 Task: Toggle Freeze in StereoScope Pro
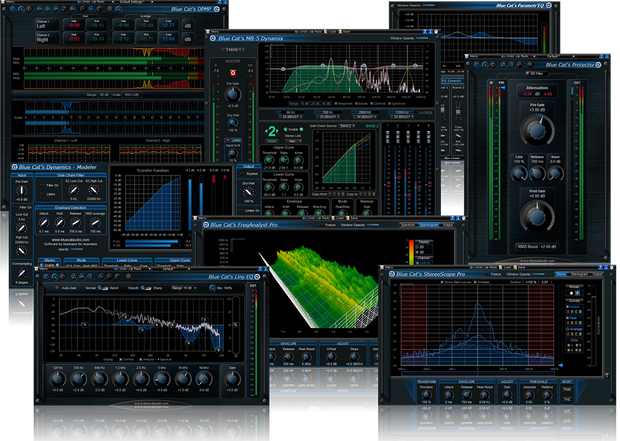pyautogui.click(x=493, y=274)
